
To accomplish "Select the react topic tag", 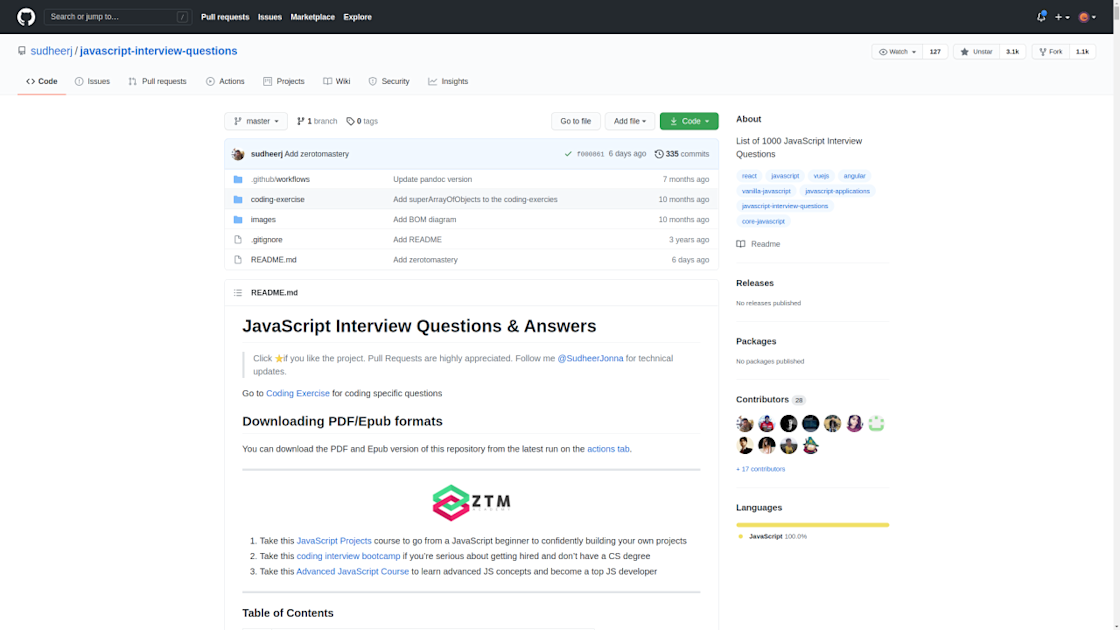I will click(749, 176).
